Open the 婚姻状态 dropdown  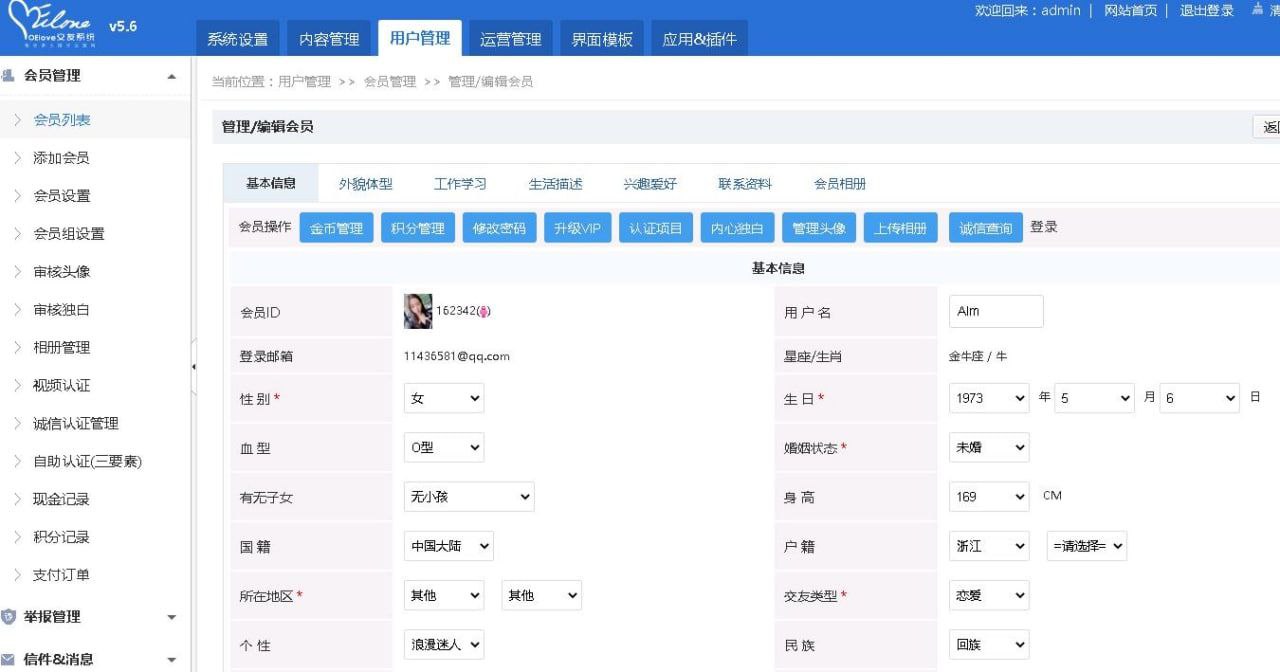pos(988,448)
